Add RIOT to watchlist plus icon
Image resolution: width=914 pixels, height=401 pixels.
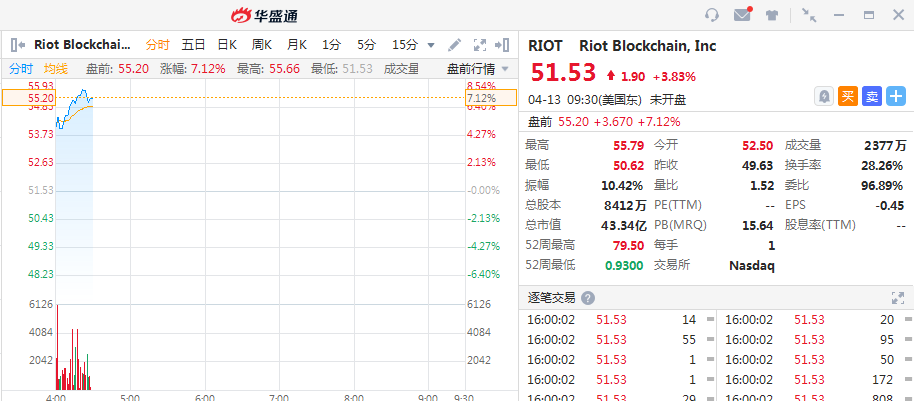896,96
